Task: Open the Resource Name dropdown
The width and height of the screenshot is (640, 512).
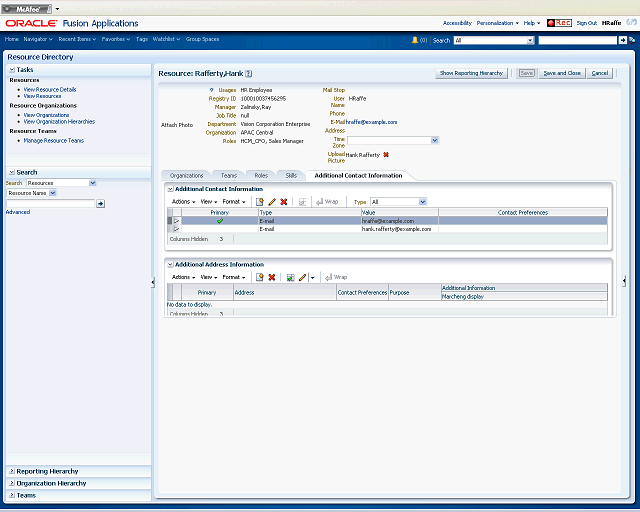Action: coord(53,193)
